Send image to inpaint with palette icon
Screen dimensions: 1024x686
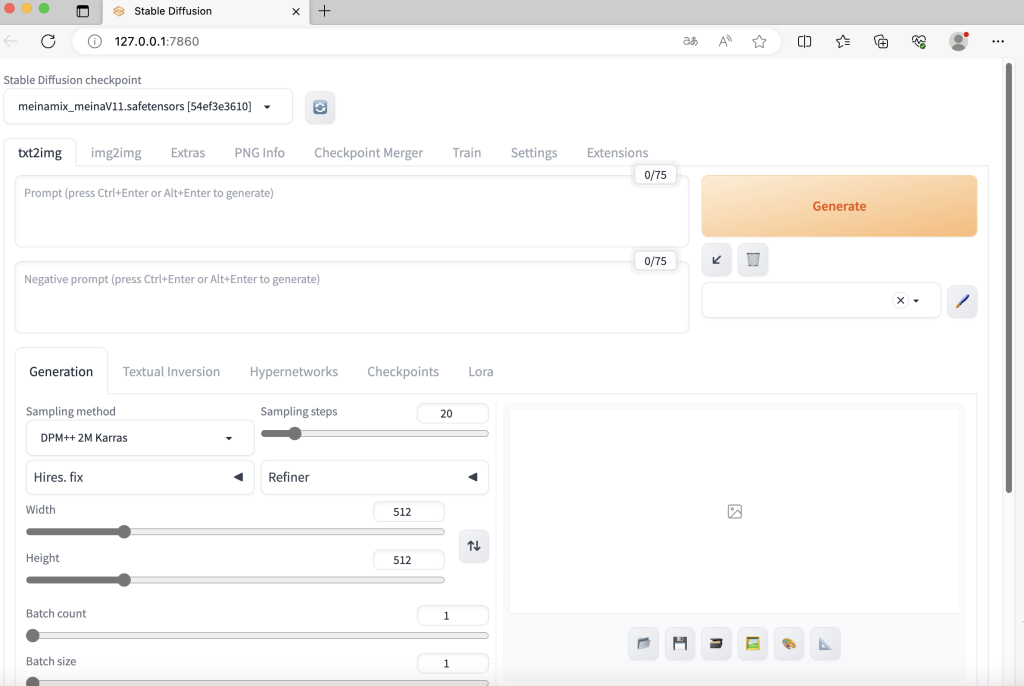coord(789,643)
